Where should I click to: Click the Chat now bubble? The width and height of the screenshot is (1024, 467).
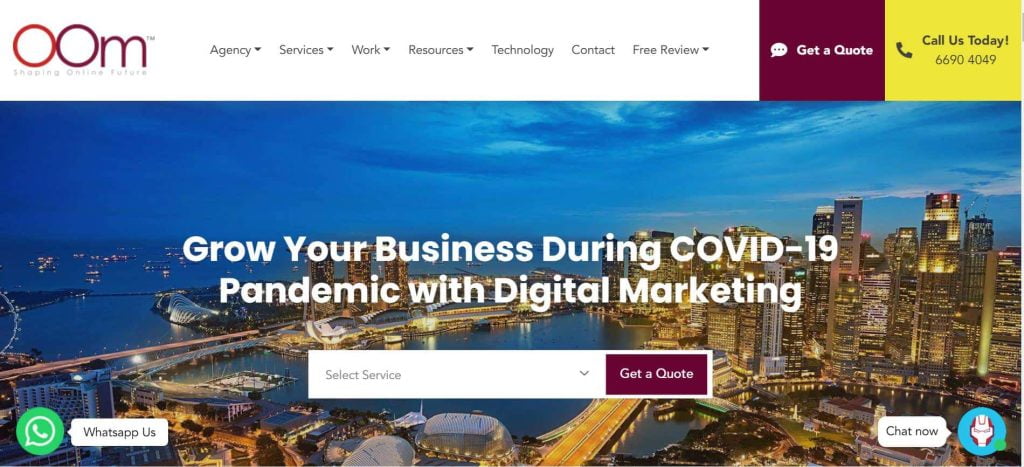[912, 431]
